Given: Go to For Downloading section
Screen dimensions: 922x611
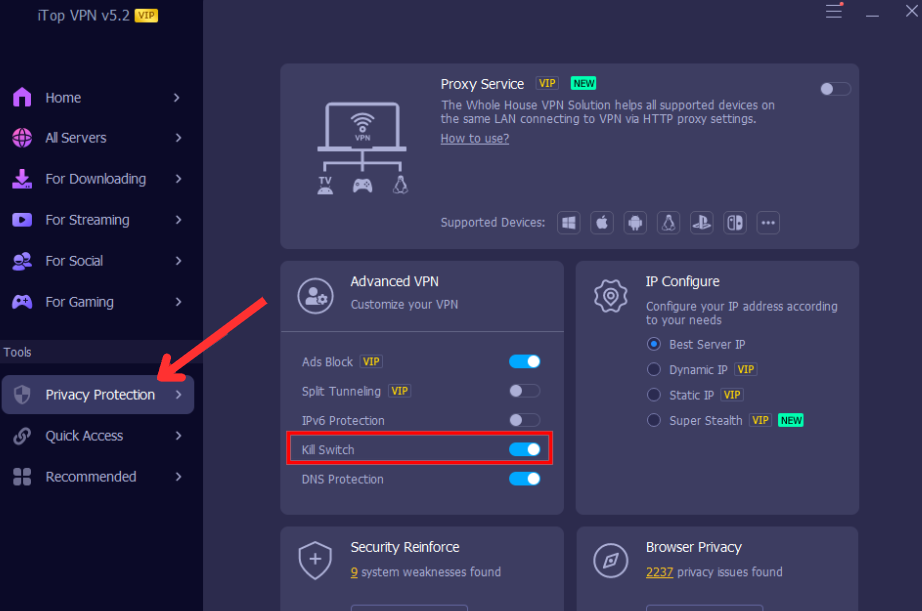Looking at the screenshot, I should [98, 179].
